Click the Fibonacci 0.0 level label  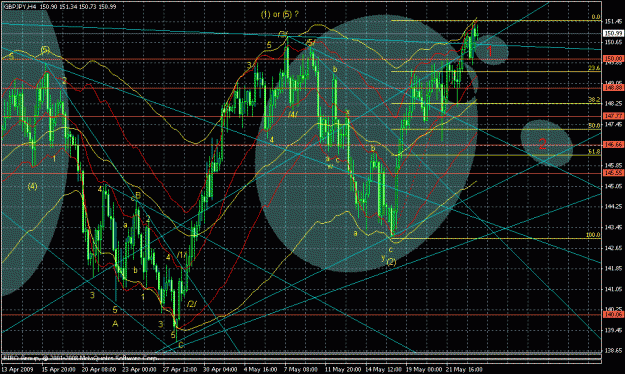coord(596,17)
